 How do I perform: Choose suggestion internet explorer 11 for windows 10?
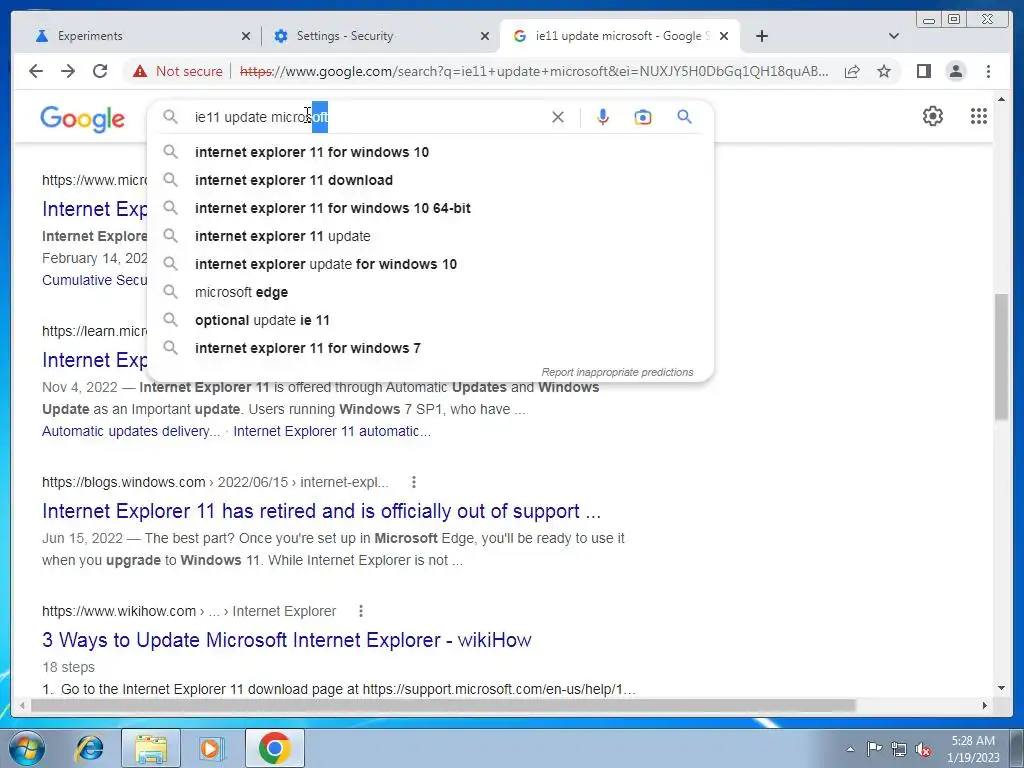(x=431, y=152)
